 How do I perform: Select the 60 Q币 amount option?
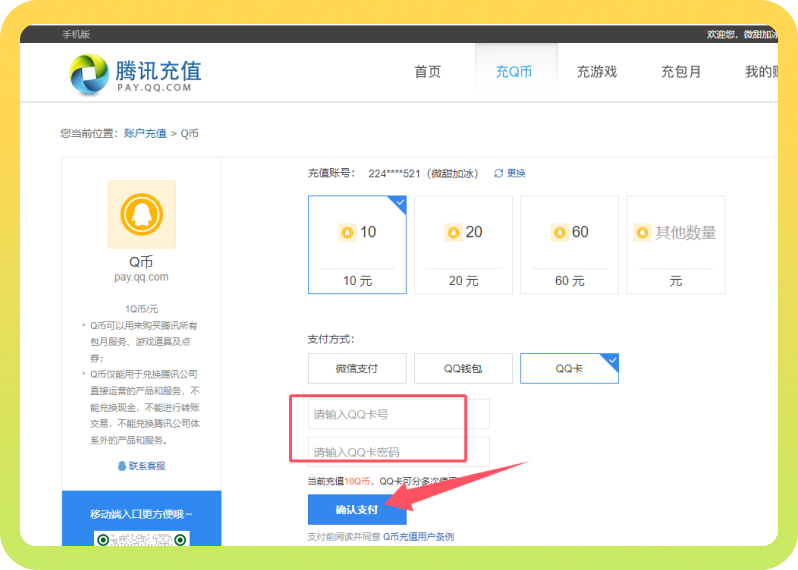pos(569,245)
